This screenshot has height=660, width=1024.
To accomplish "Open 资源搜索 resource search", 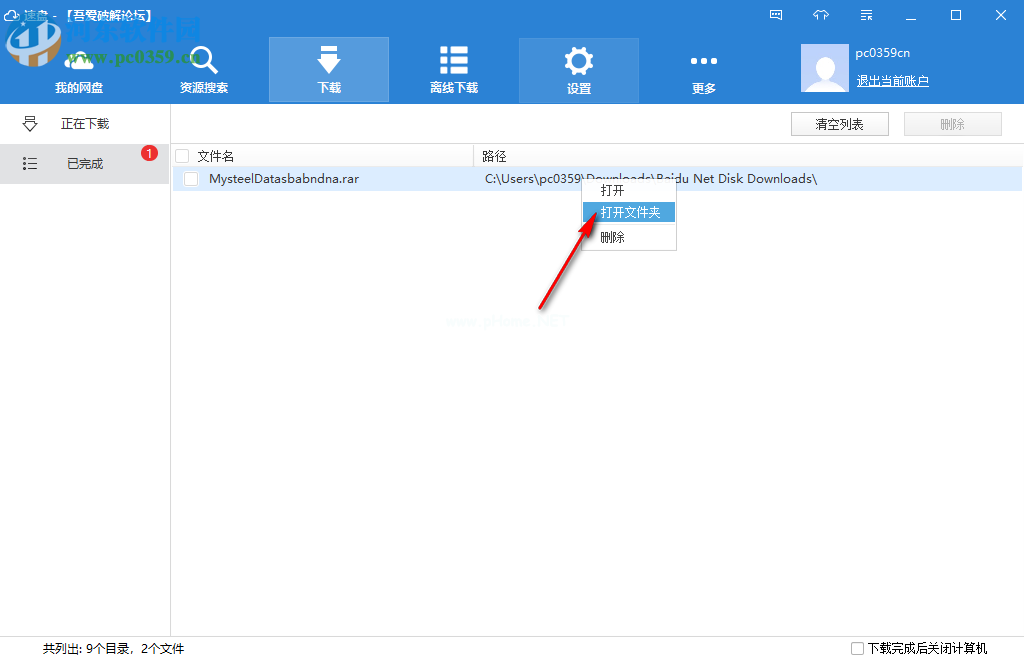I will [x=204, y=70].
